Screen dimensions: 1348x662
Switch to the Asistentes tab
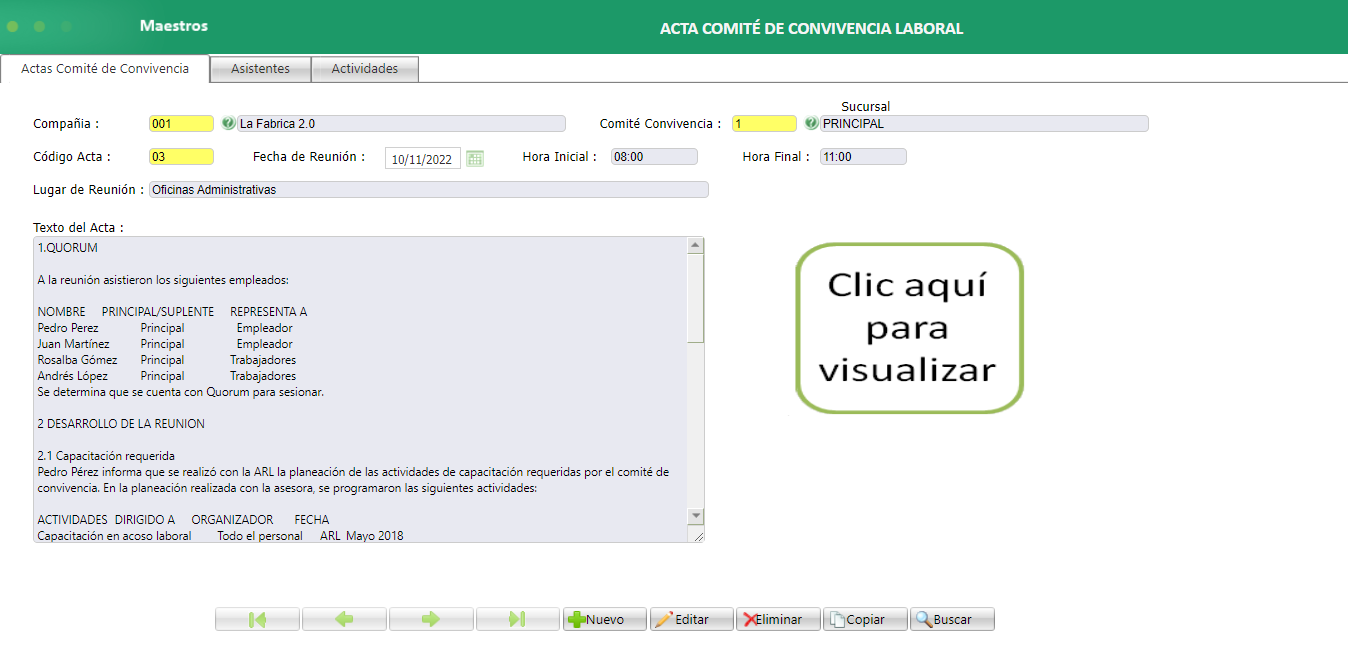pyautogui.click(x=260, y=69)
